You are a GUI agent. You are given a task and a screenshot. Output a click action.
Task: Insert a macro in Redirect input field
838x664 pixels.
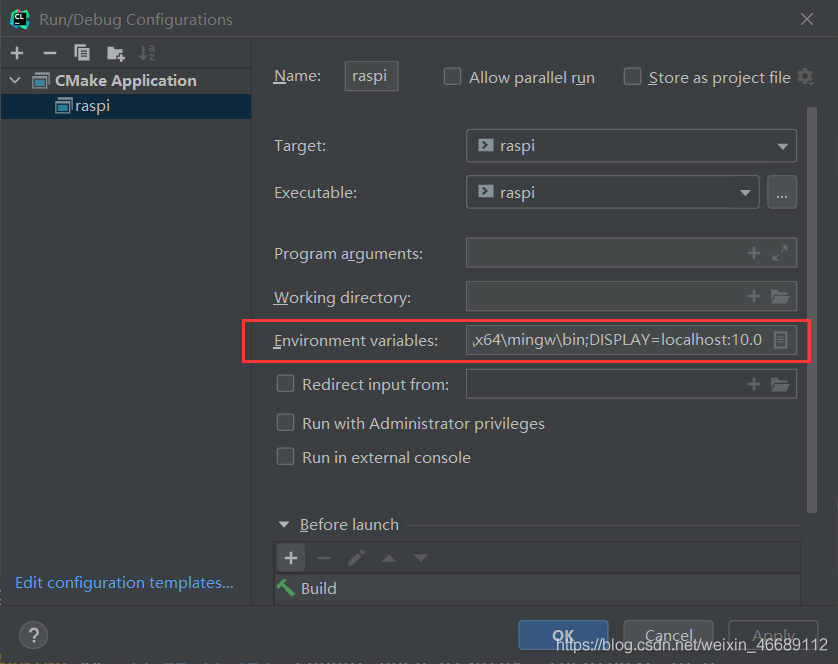point(754,384)
